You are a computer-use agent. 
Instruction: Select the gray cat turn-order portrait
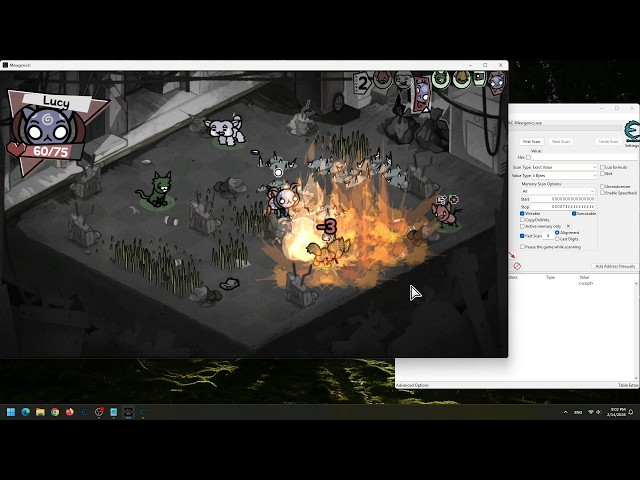pos(403,80)
